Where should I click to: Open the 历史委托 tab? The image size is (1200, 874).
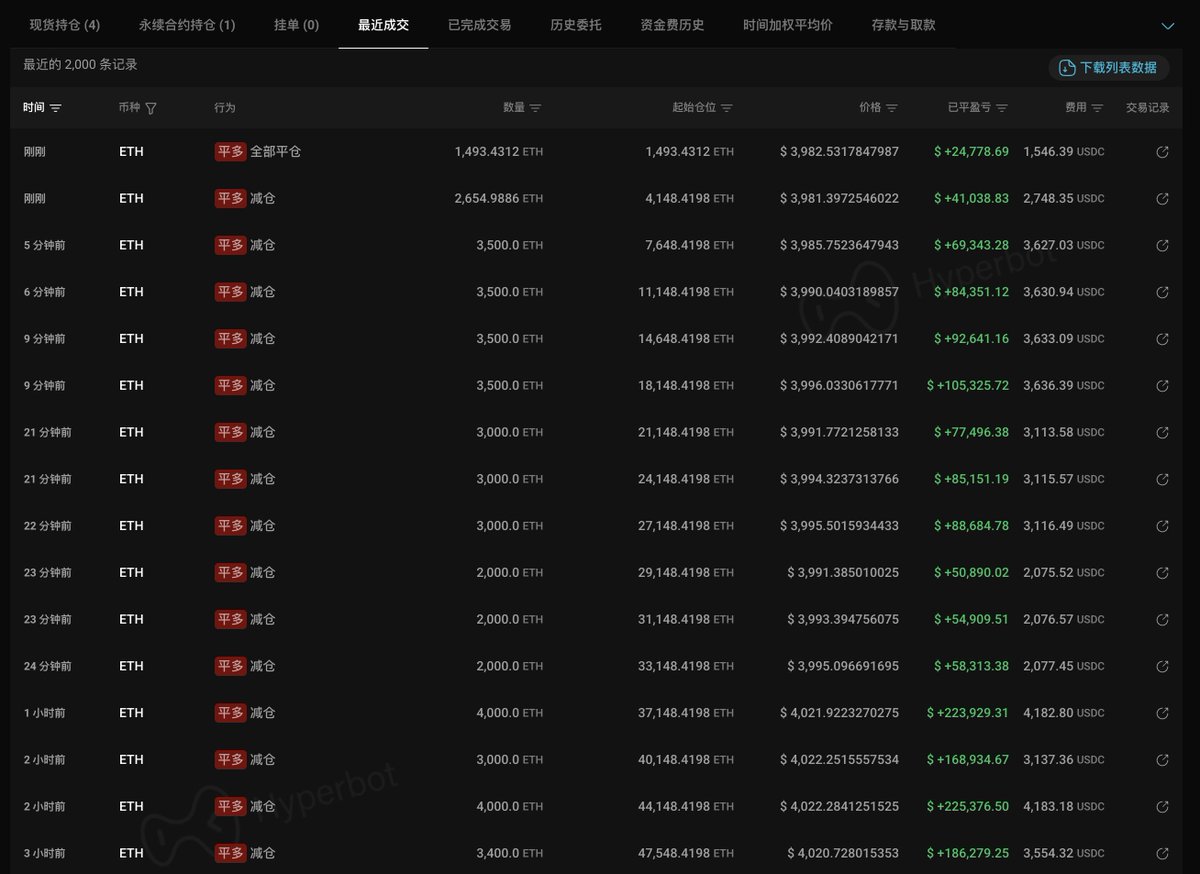(576, 25)
